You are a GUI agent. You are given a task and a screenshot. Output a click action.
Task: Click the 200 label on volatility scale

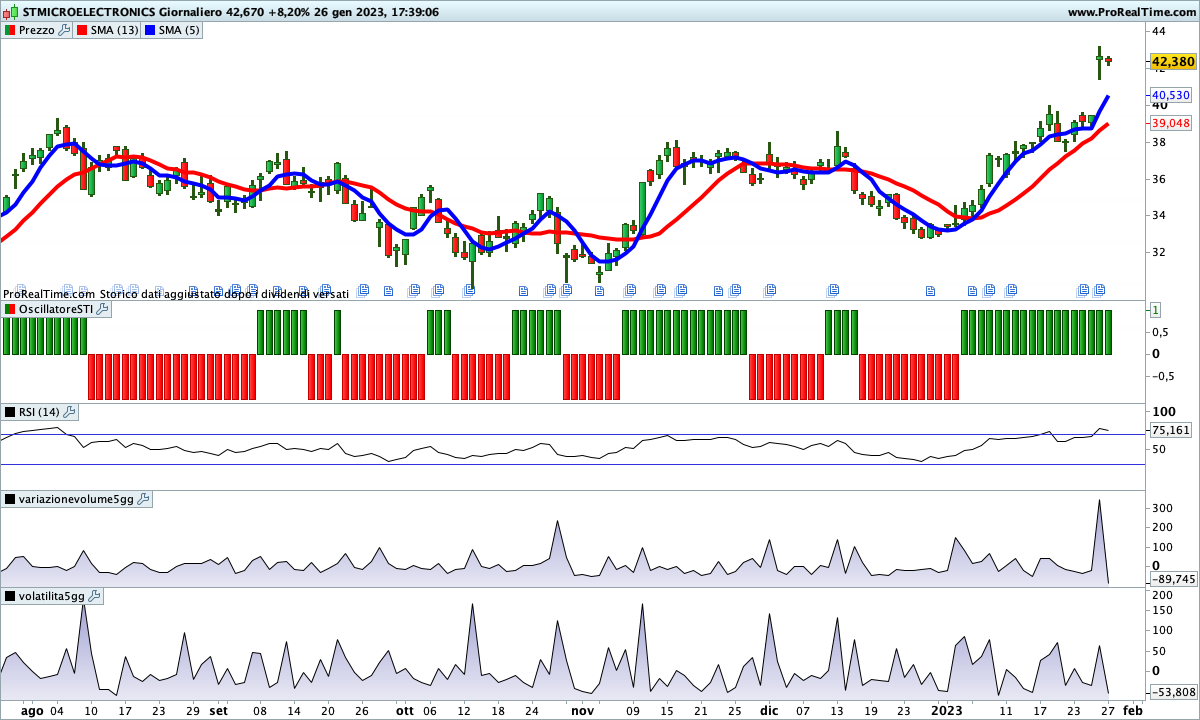[1161, 595]
